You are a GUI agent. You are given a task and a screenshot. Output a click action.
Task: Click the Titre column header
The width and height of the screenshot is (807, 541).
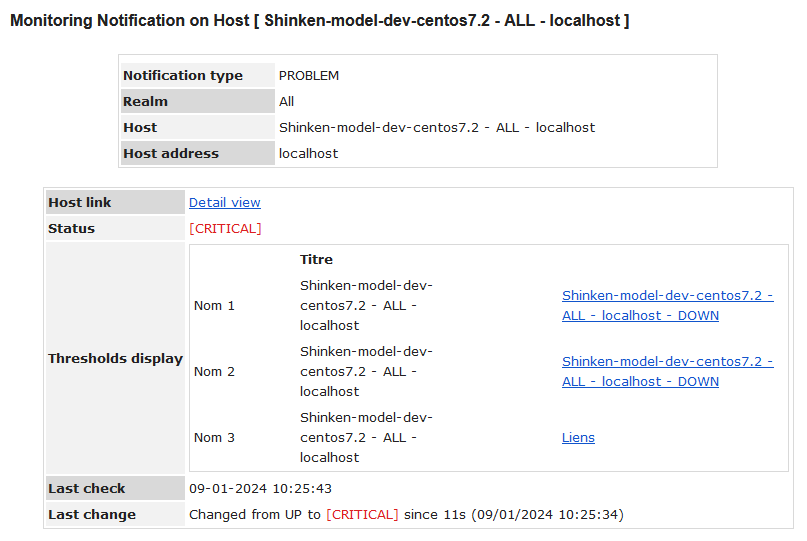316,259
